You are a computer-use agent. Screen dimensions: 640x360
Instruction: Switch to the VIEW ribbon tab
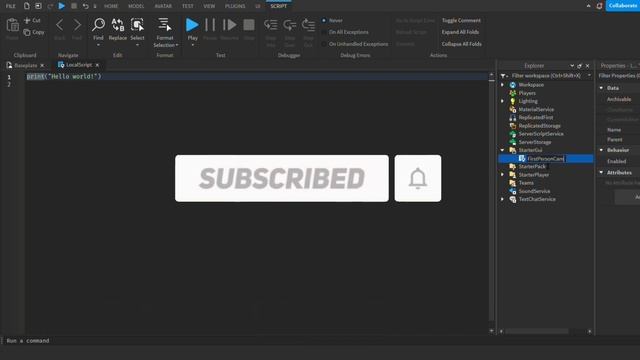point(209,6)
